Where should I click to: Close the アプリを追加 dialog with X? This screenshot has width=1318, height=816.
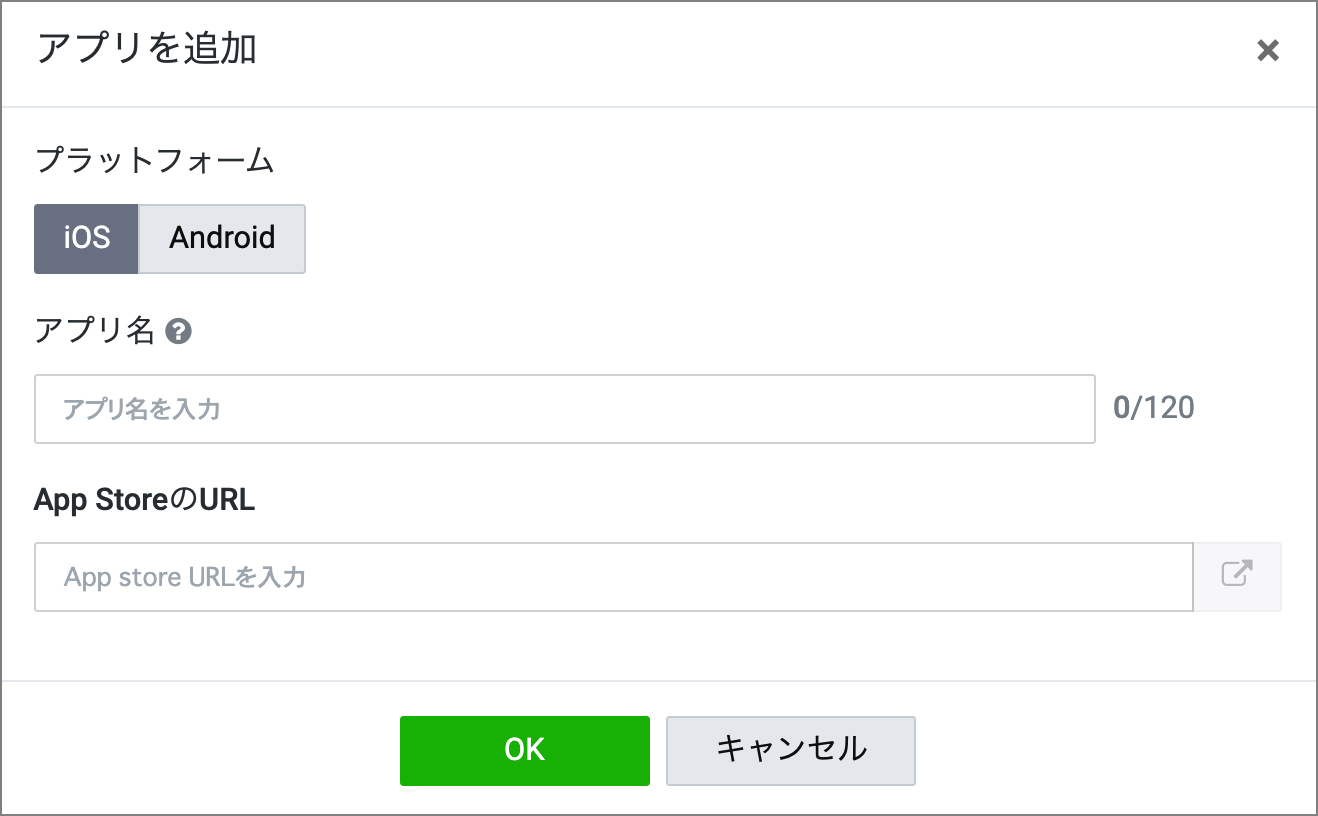pyautogui.click(x=1267, y=51)
